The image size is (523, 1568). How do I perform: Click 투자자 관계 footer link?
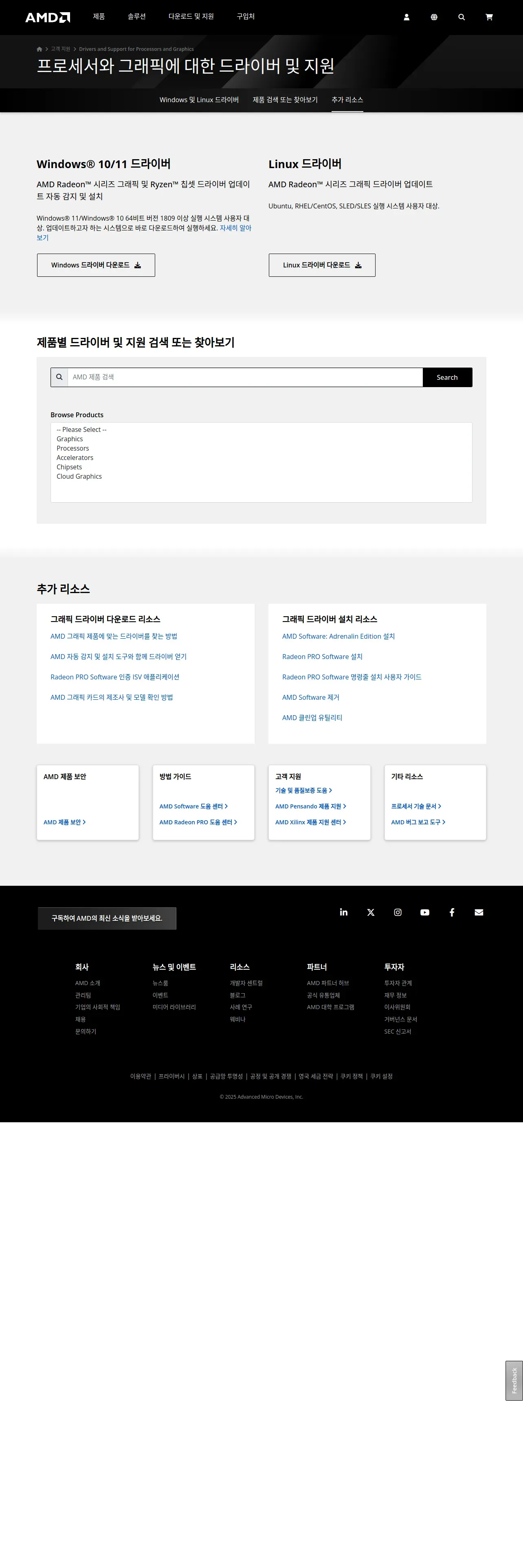tap(398, 983)
